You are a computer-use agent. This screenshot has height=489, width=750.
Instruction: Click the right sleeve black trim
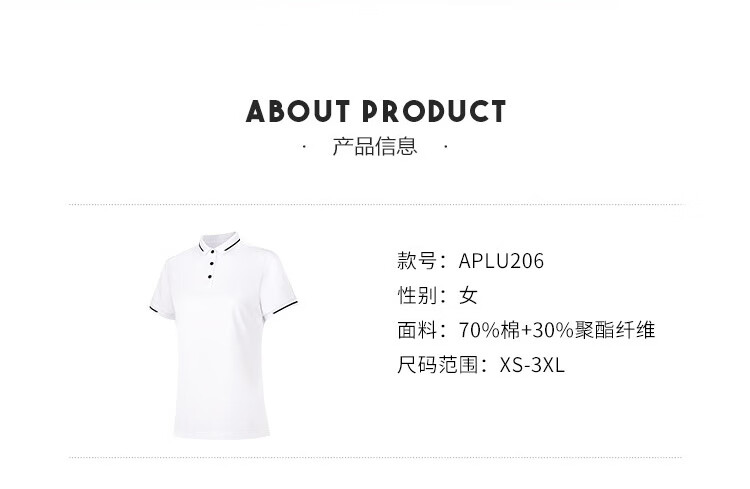[285, 308]
